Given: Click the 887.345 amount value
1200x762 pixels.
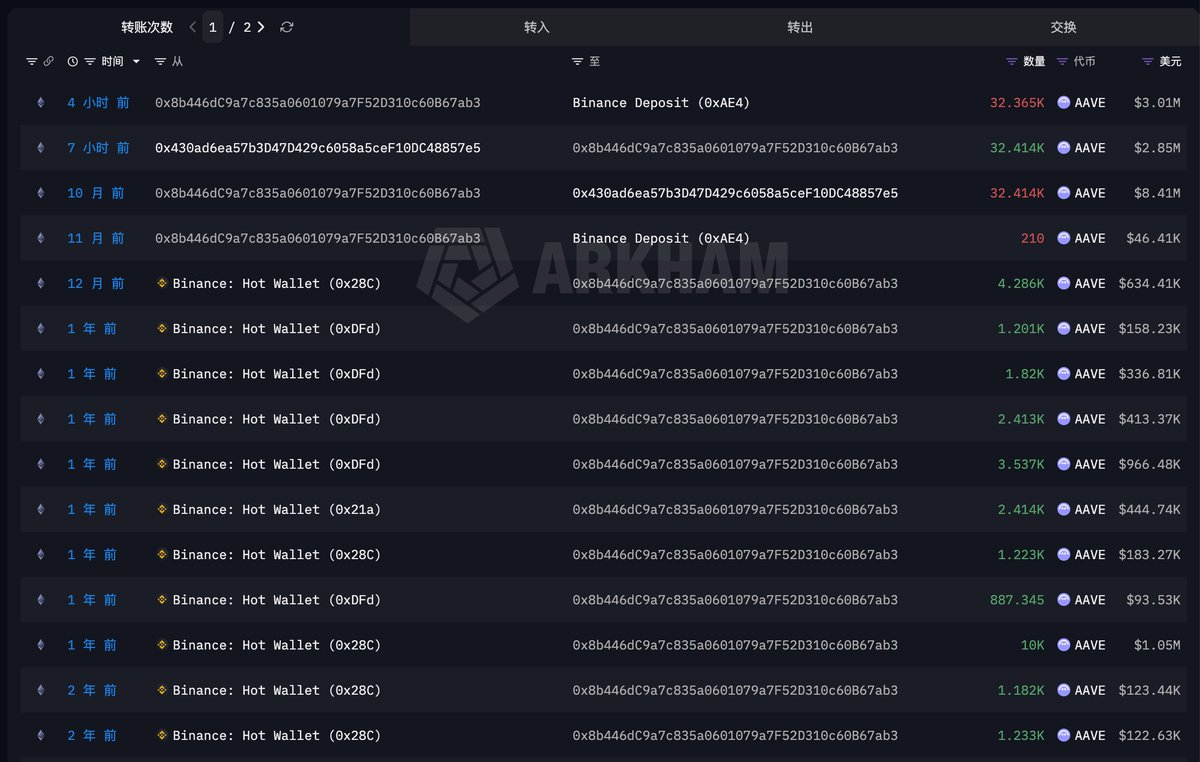Looking at the screenshot, I should (x=1017, y=600).
